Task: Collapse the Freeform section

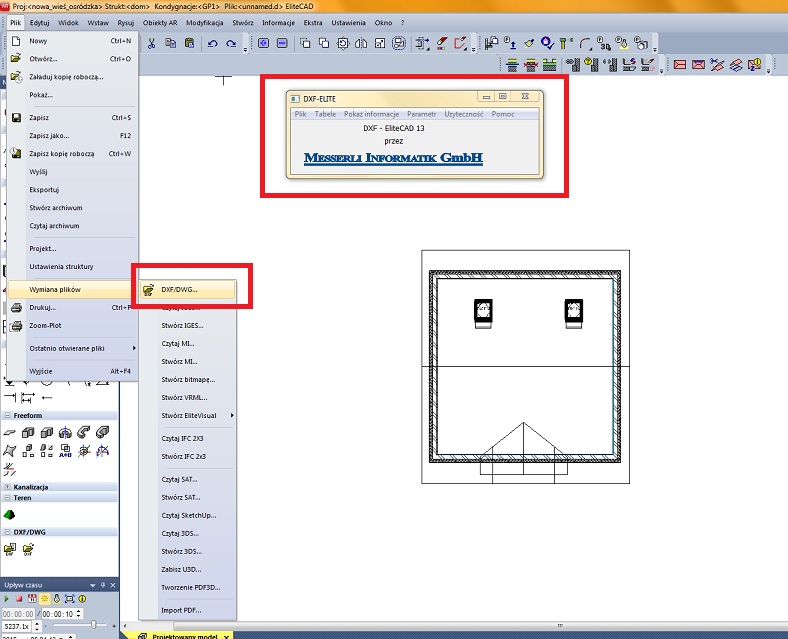Action: [x=7, y=415]
